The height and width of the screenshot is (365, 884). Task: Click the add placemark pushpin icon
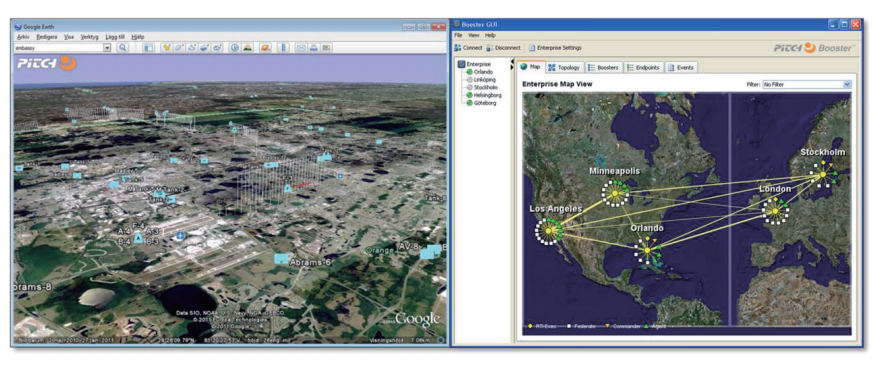(x=167, y=47)
